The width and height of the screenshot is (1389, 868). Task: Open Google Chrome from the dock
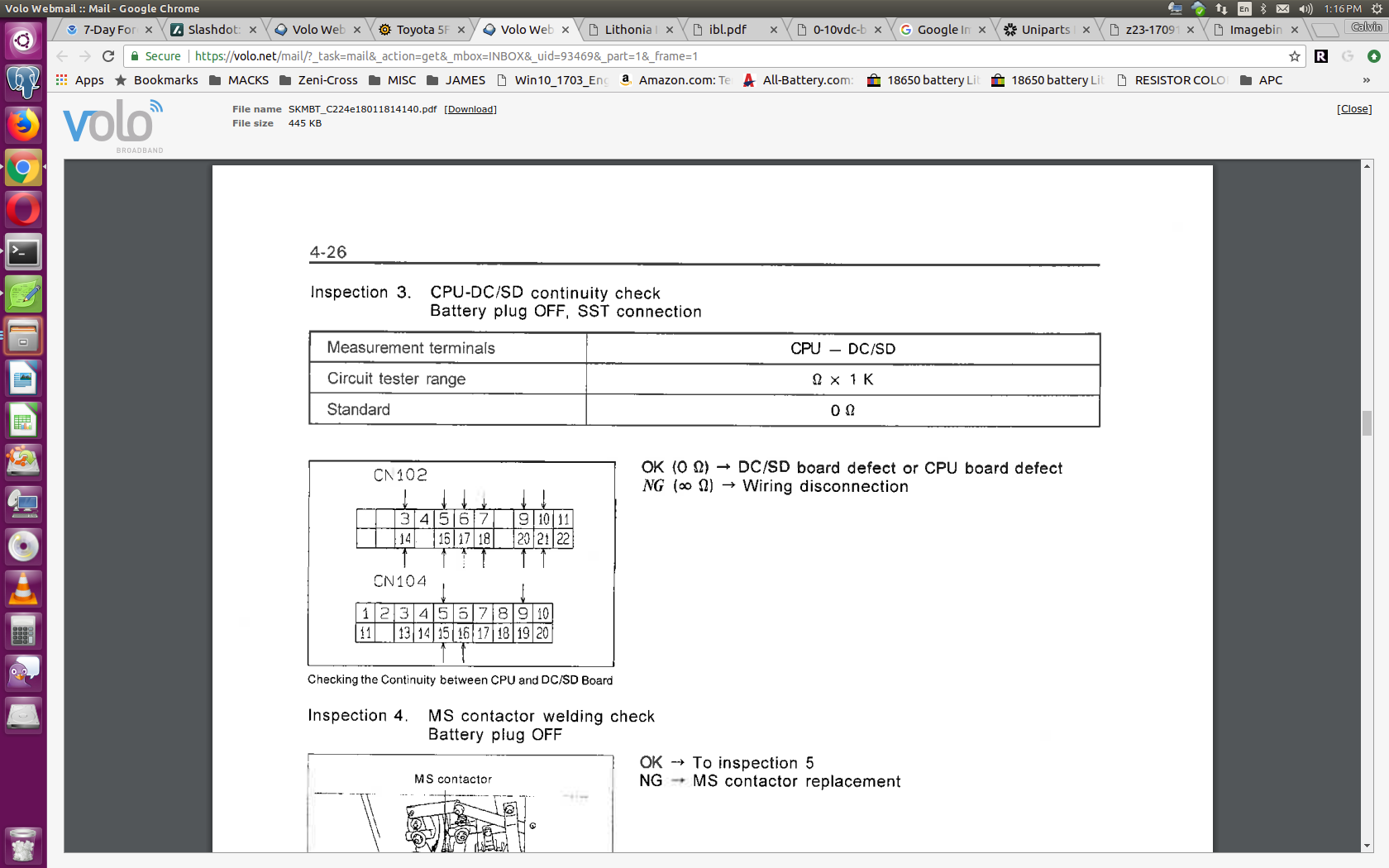click(23, 168)
